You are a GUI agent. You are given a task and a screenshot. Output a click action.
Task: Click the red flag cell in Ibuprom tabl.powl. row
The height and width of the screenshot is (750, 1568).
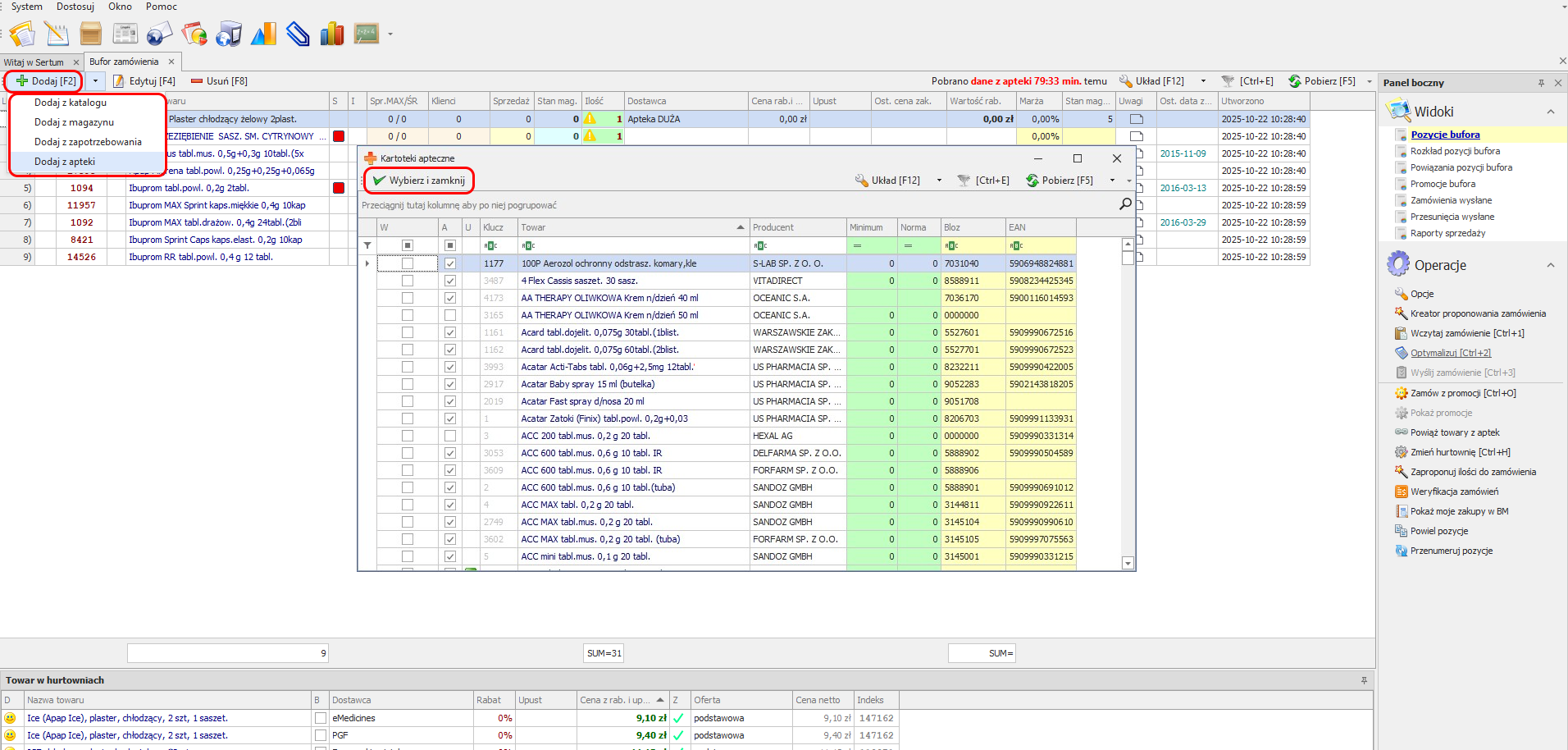(339, 188)
